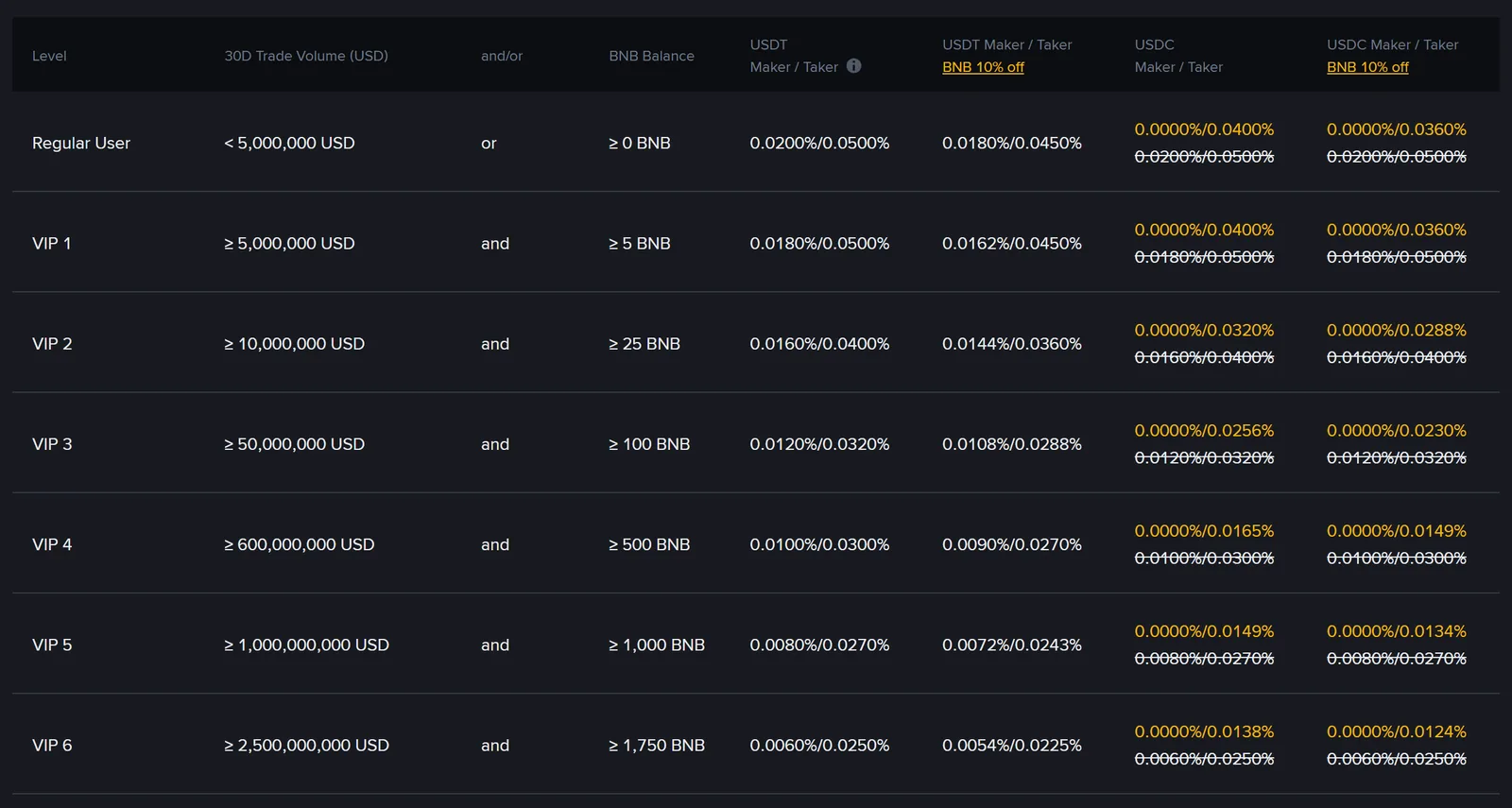Image resolution: width=1512 pixels, height=808 pixels.
Task: Select the Regular User level cell
Action: (81, 143)
